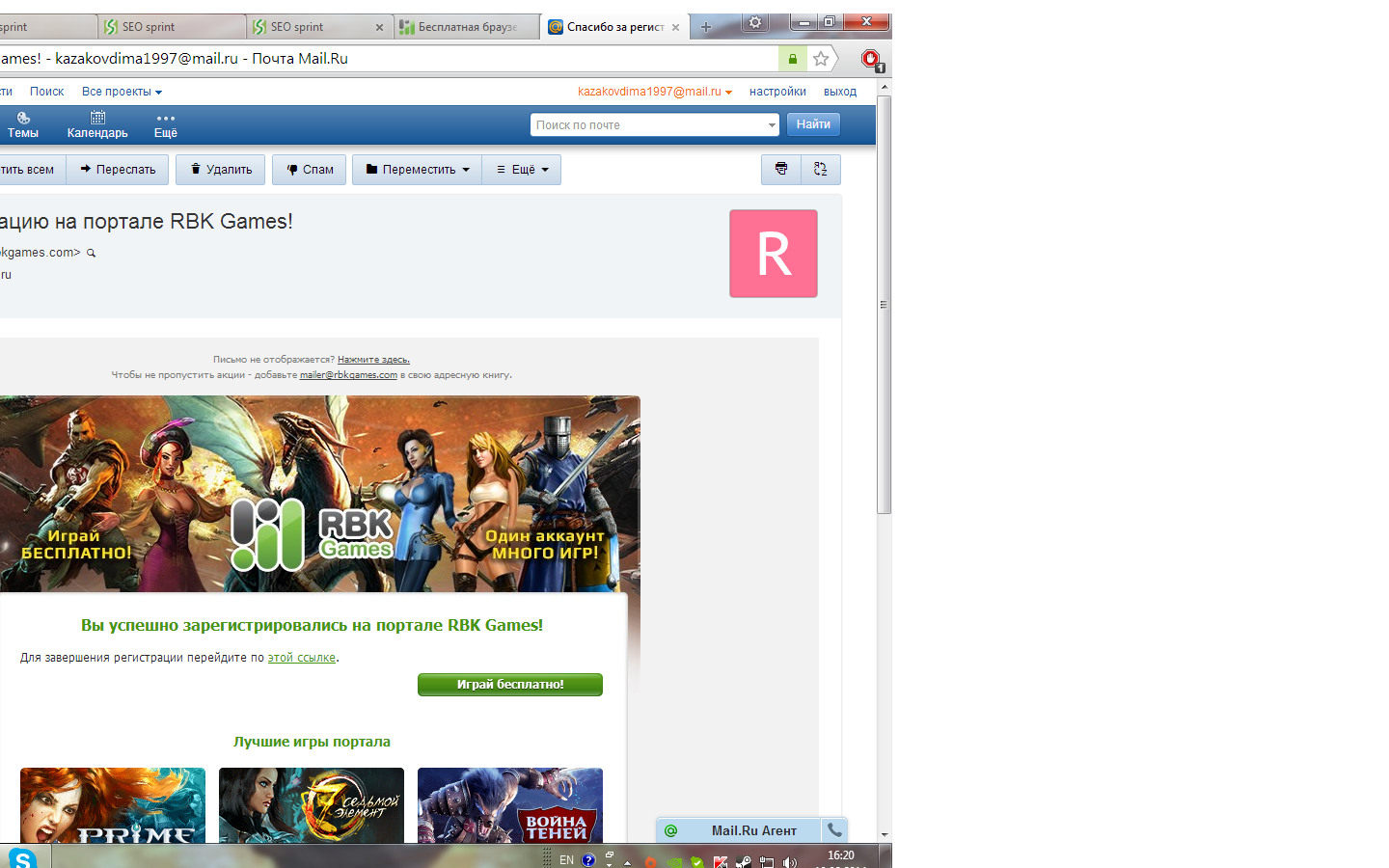Show hidden tray icons arrow

coord(627,862)
